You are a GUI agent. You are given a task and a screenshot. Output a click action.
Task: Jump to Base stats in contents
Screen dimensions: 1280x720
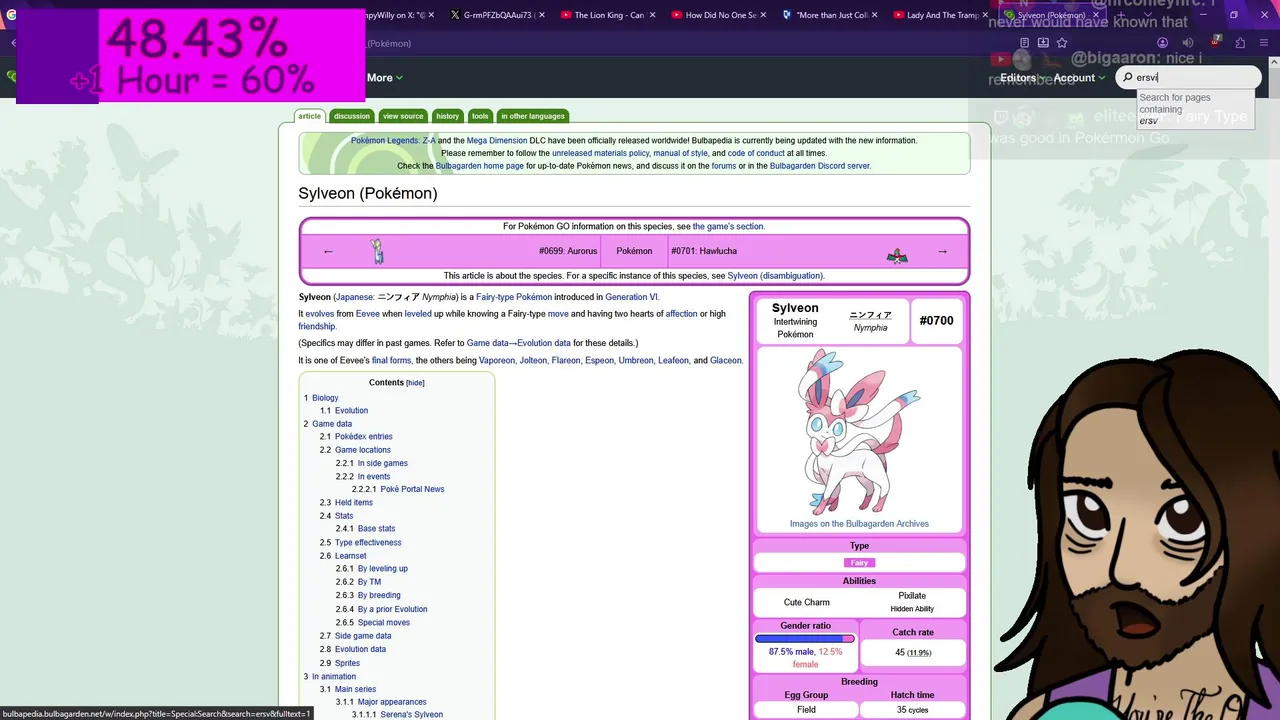376,529
